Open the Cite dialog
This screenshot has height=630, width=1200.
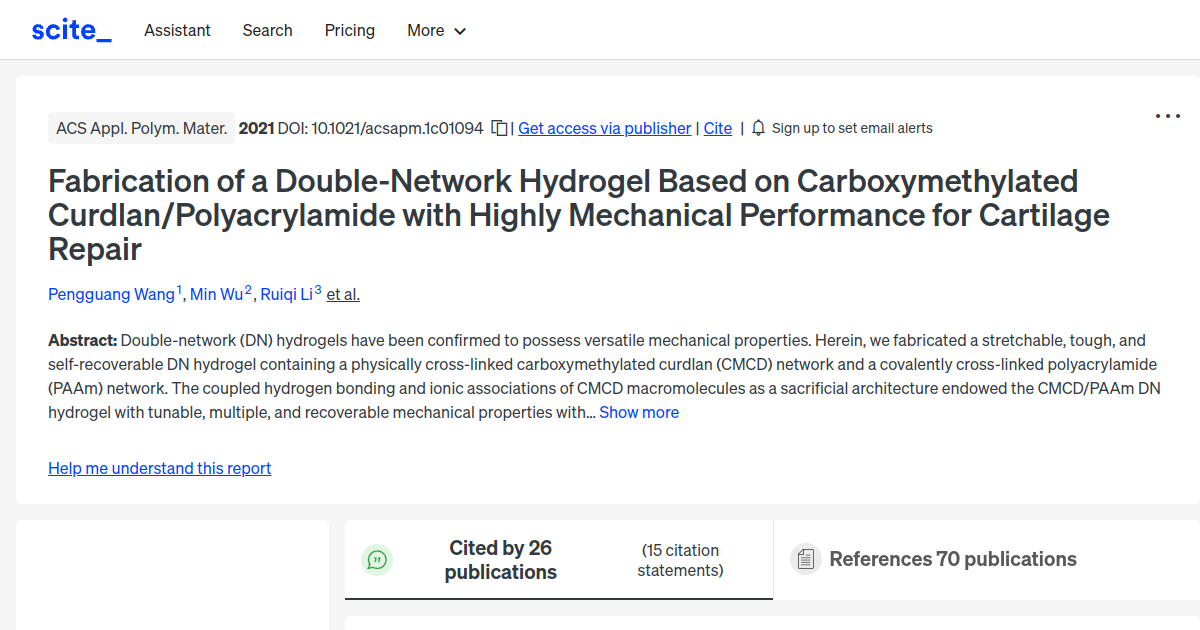[717, 128]
